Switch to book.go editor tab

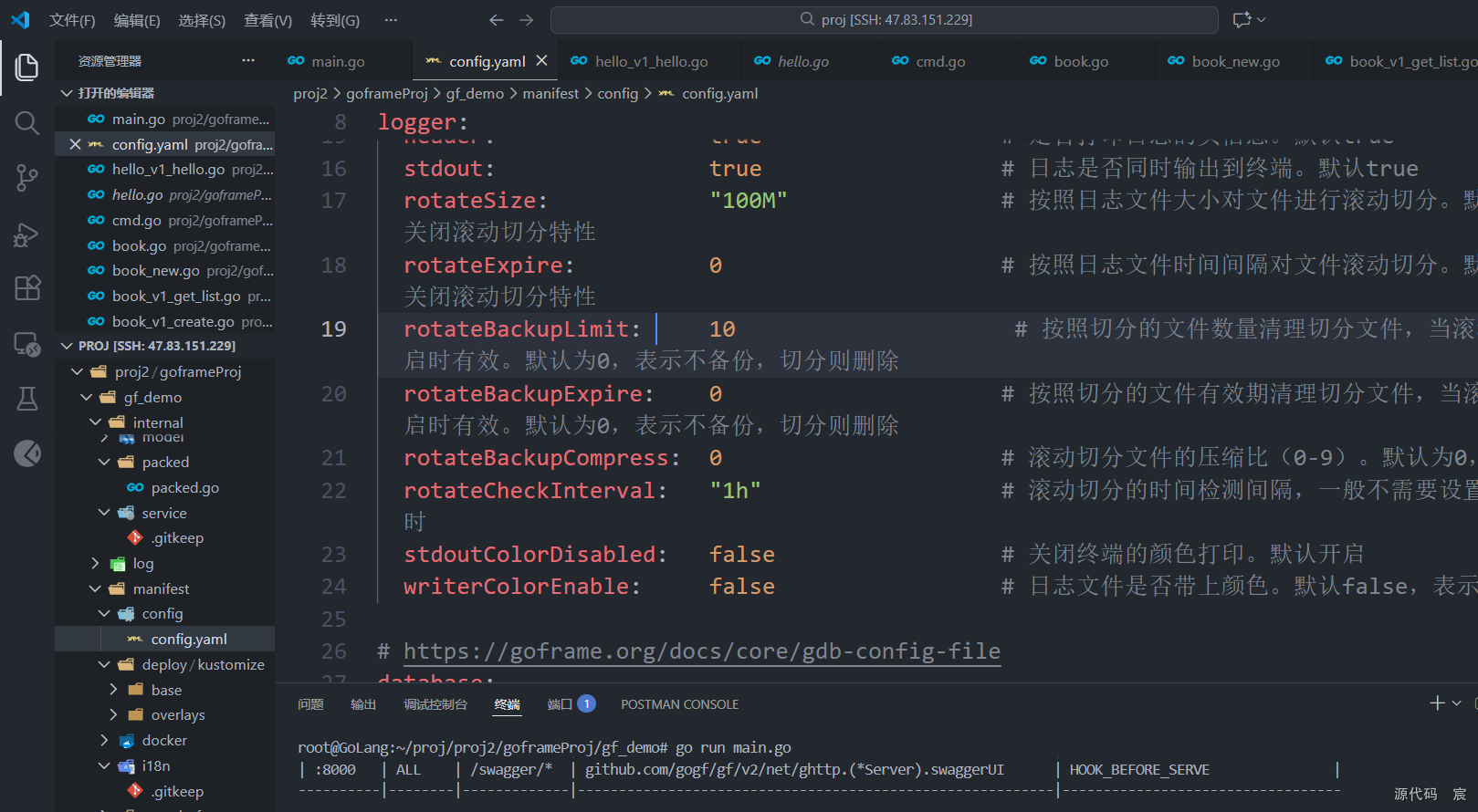1081,61
